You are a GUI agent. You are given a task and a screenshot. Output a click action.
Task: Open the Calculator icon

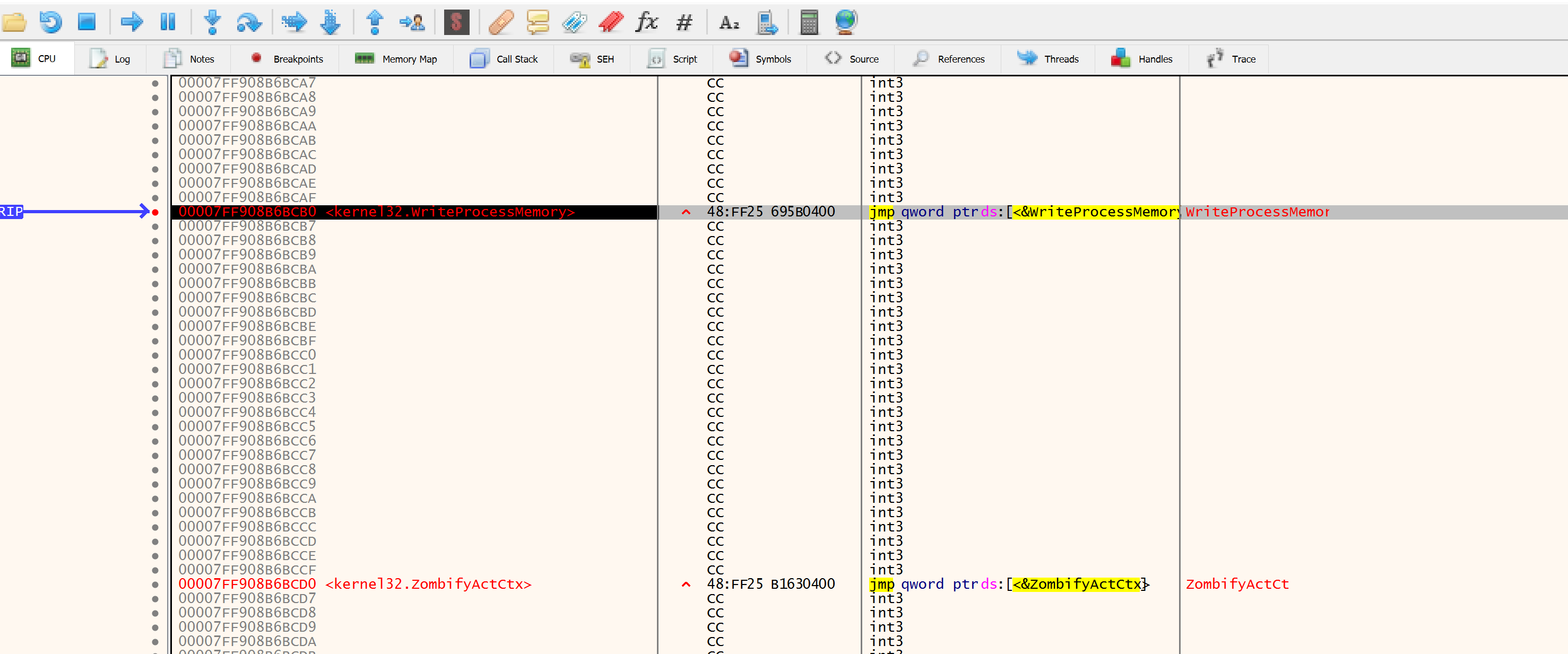(809, 22)
